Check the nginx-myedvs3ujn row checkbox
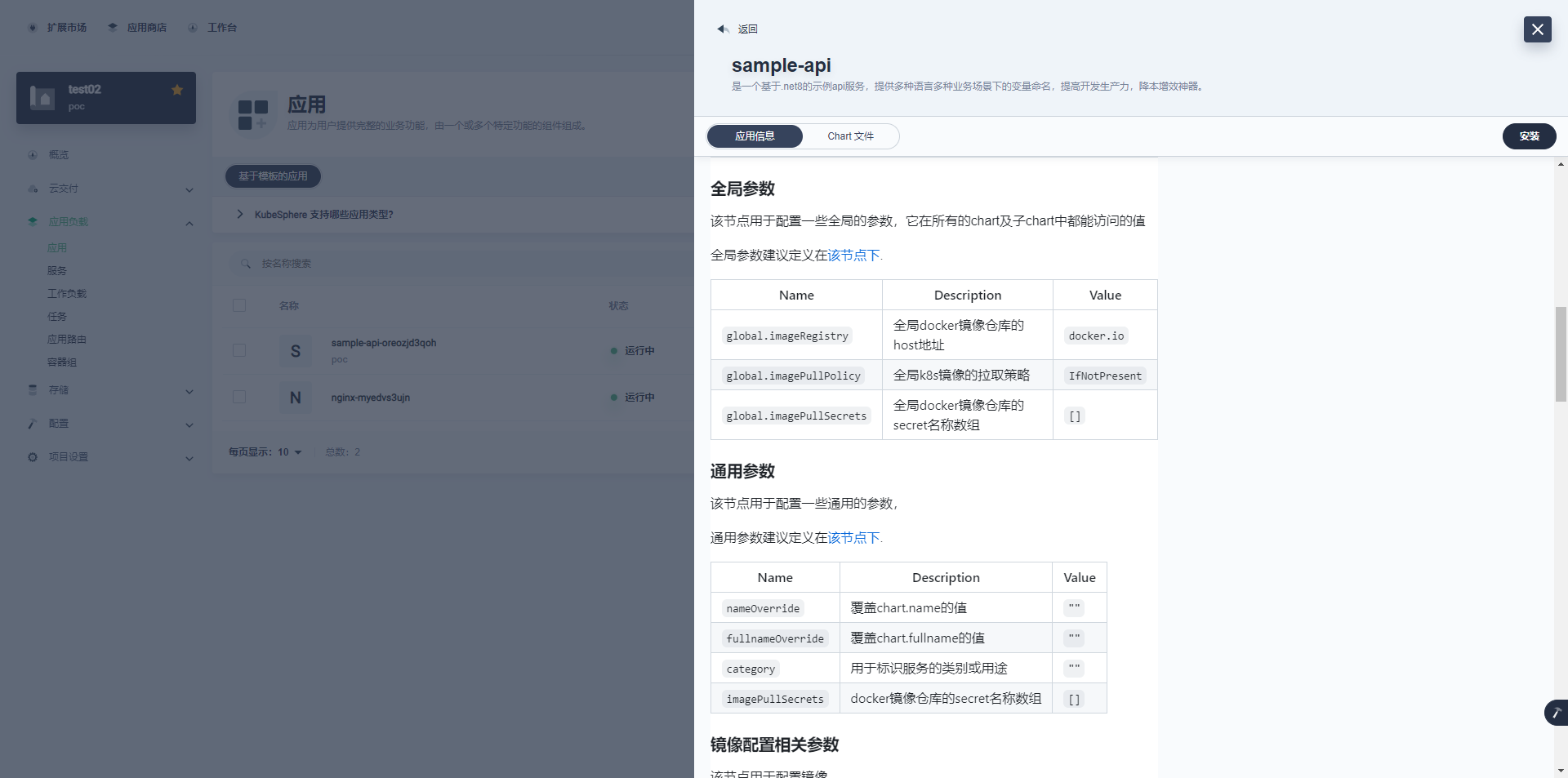 click(239, 398)
